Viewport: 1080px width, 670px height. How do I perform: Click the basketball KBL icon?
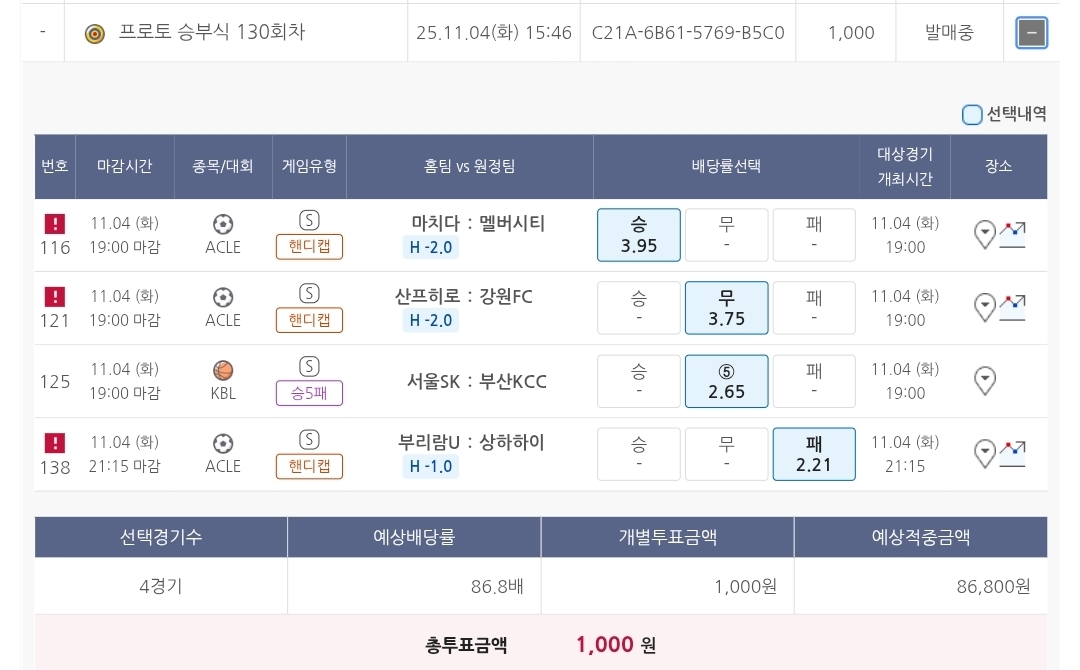click(x=223, y=371)
